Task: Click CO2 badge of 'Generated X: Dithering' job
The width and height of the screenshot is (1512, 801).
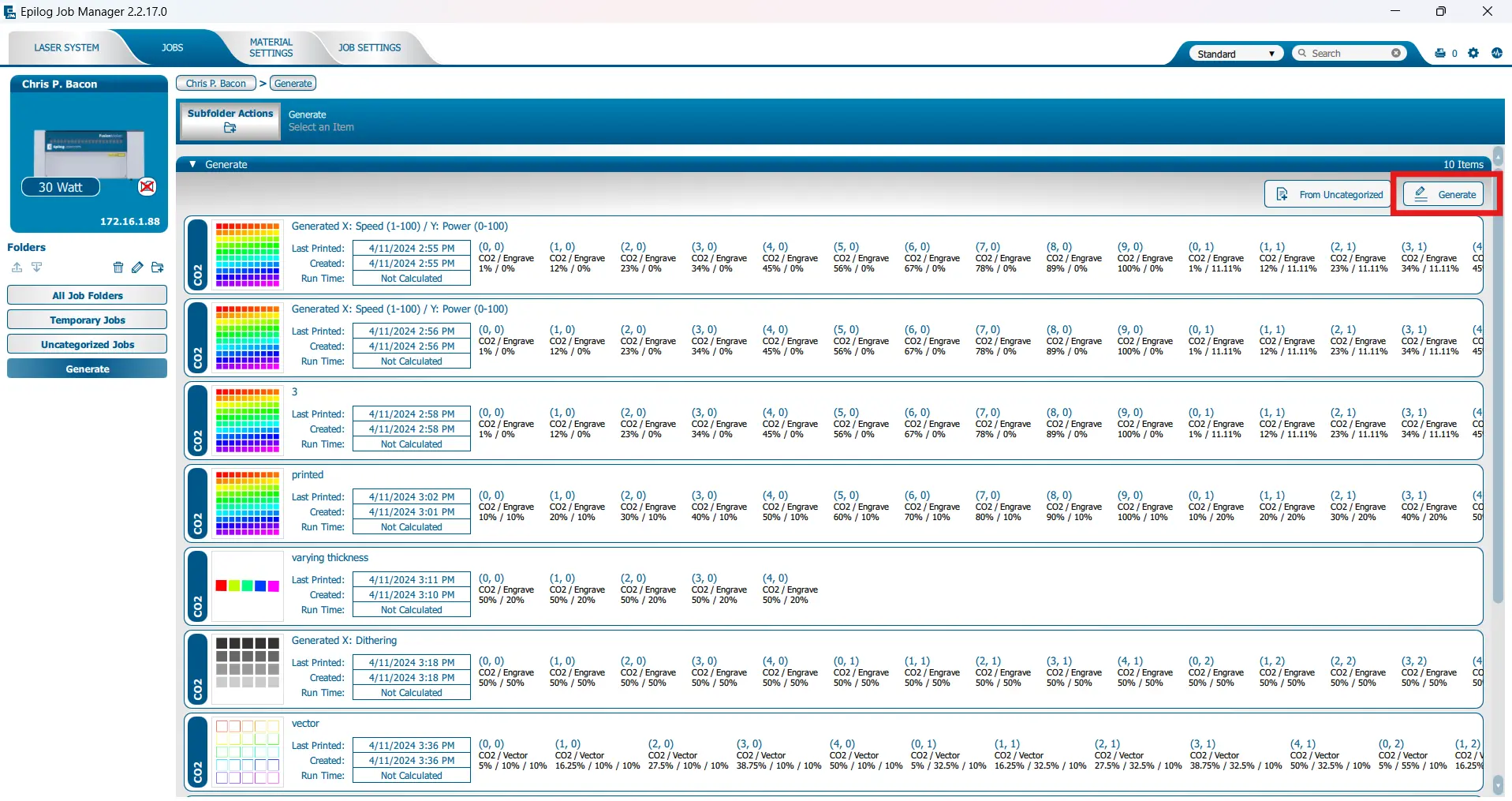Action: pyautogui.click(x=198, y=669)
